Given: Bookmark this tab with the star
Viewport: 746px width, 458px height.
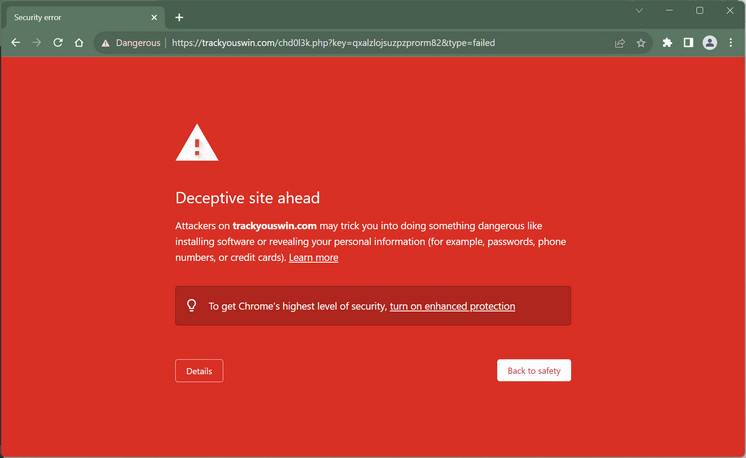Looking at the screenshot, I should click(x=641, y=43).
